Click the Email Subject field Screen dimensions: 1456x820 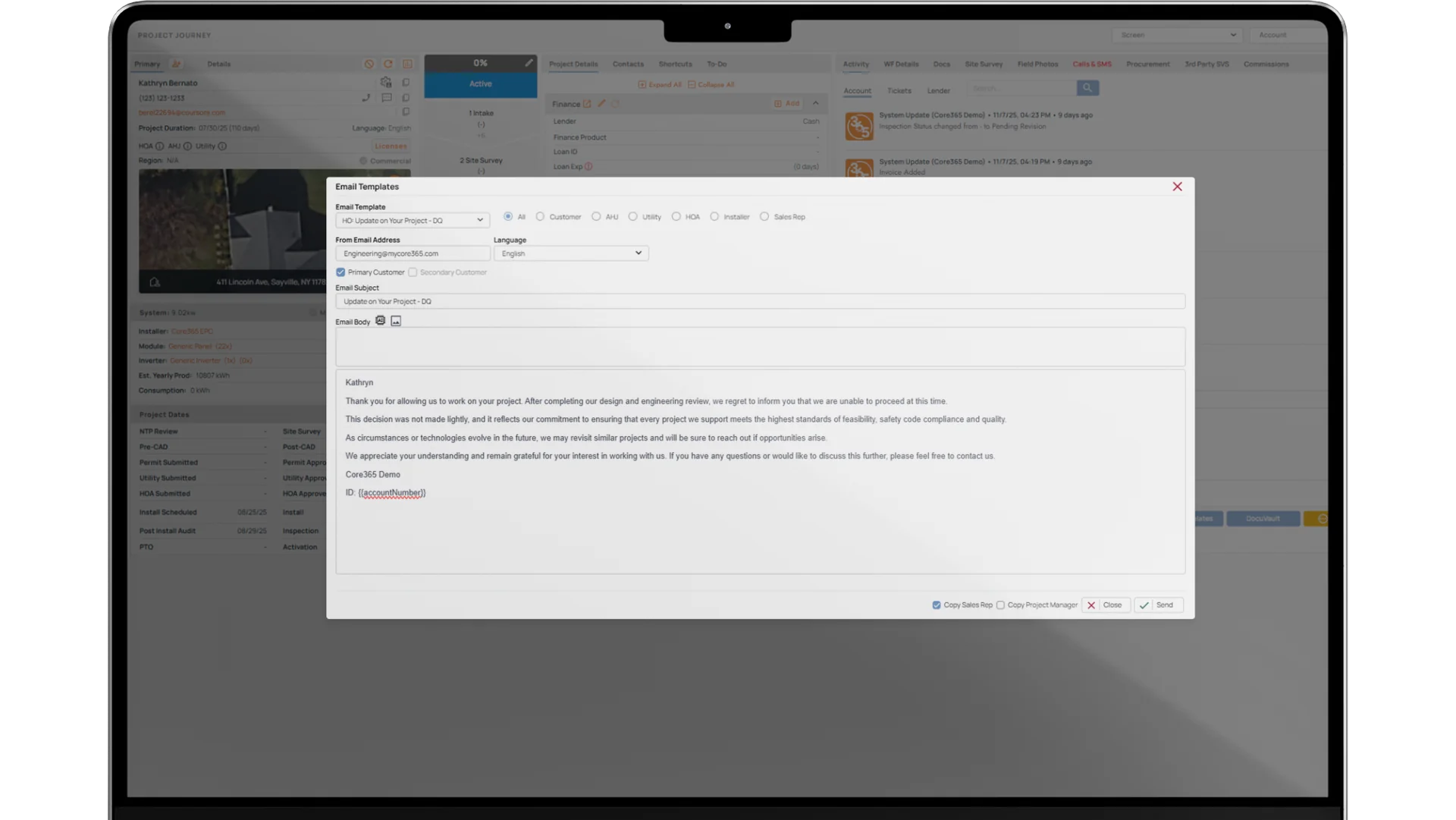(x=760, y=301)
